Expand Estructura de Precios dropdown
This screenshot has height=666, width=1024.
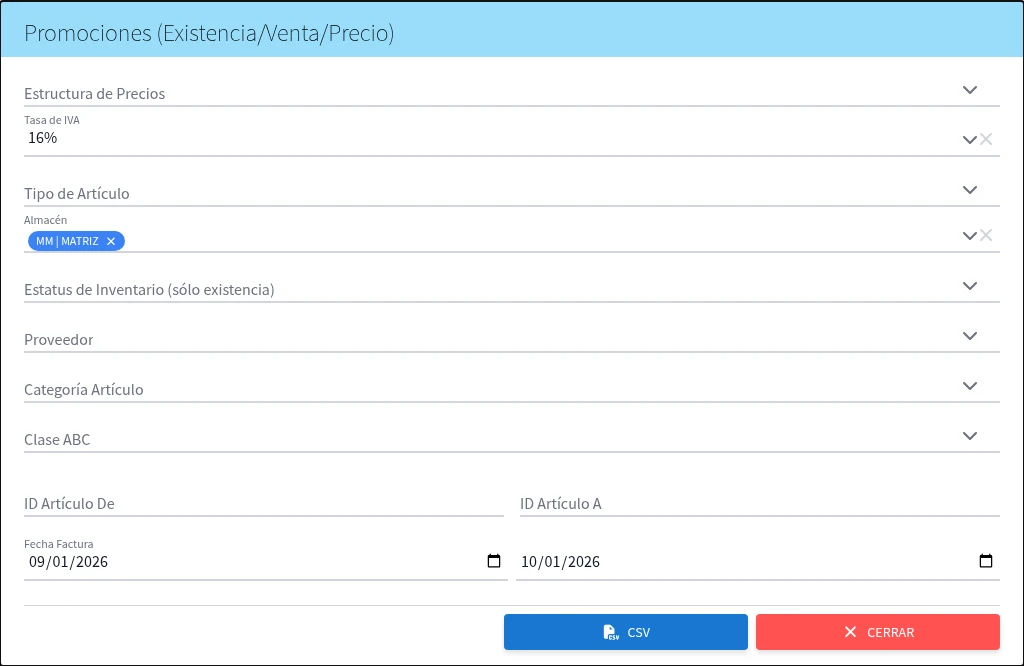click(970, 90)
